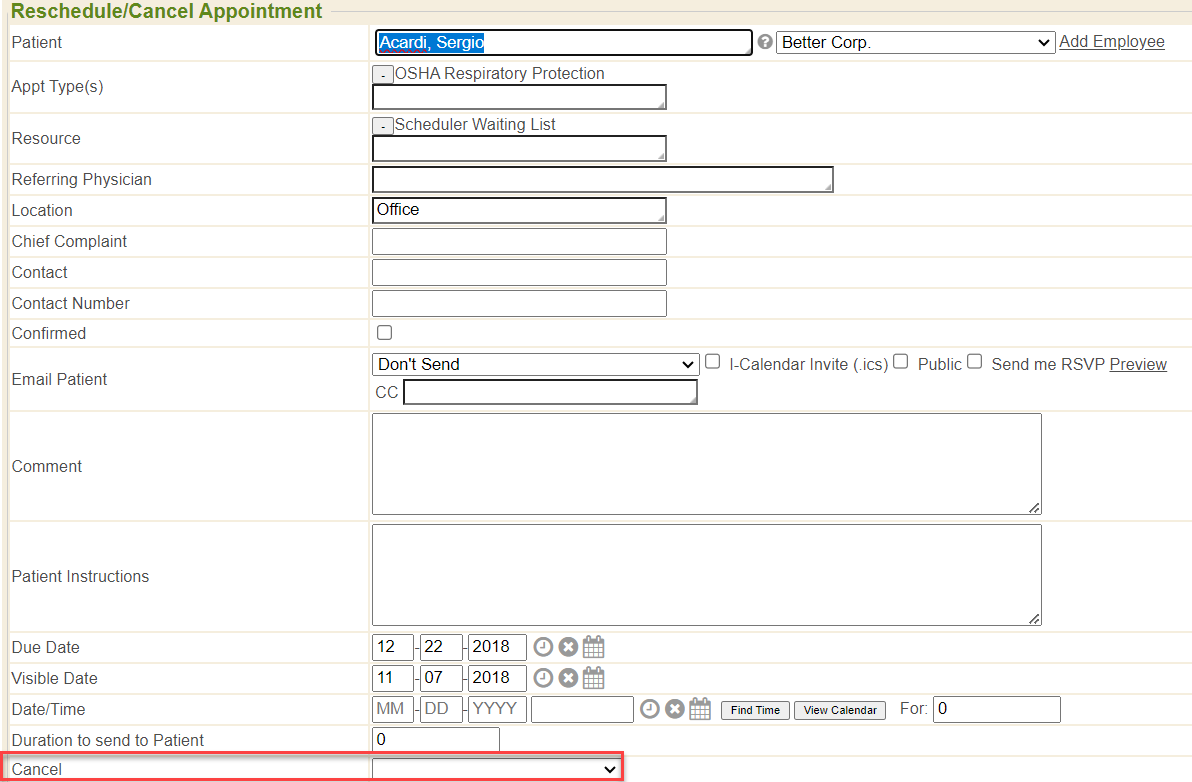Open the calendar picker for Date/Time
Screen dimensions: 1192x782
coord(700,709)
